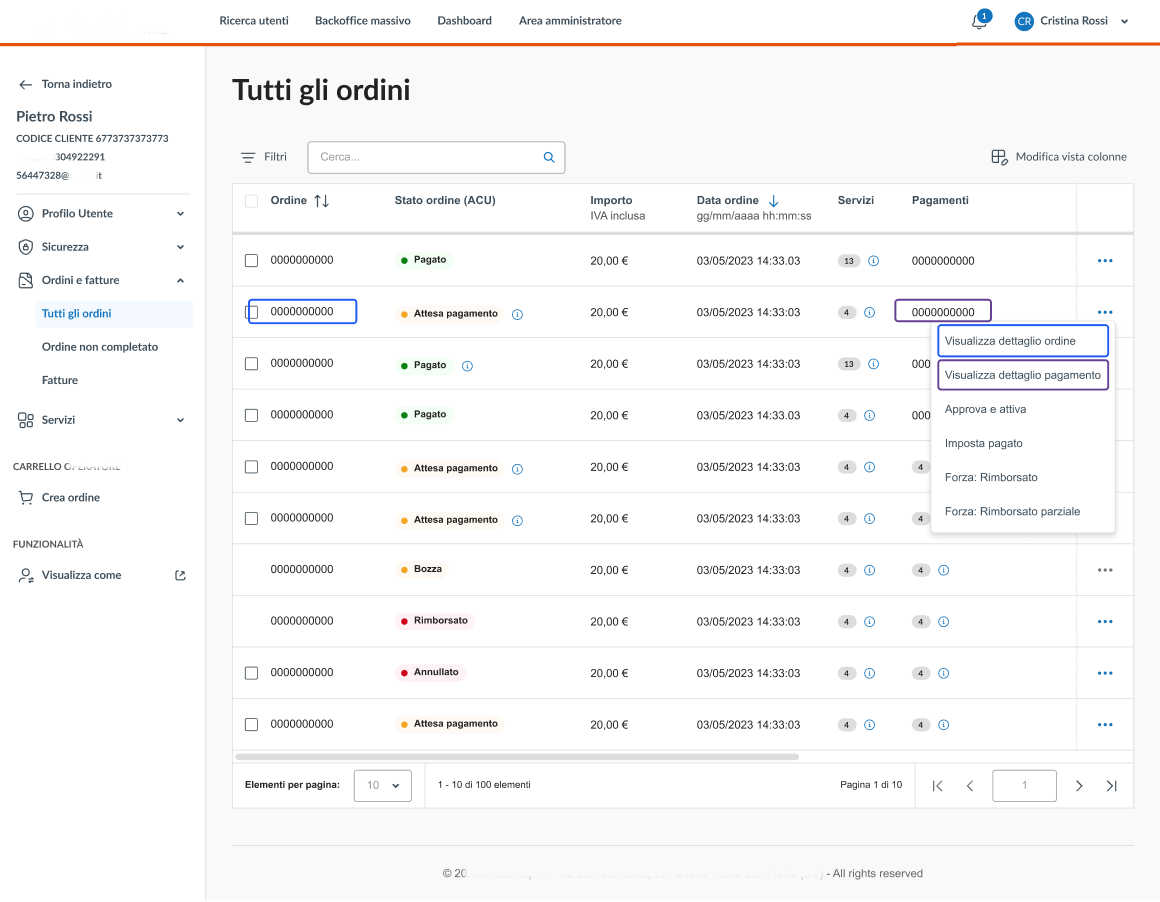Viewport: 1160px width, 902px height.
Task: Open three-dot menu on Bozza row
Action: [x=1104, y=570]
